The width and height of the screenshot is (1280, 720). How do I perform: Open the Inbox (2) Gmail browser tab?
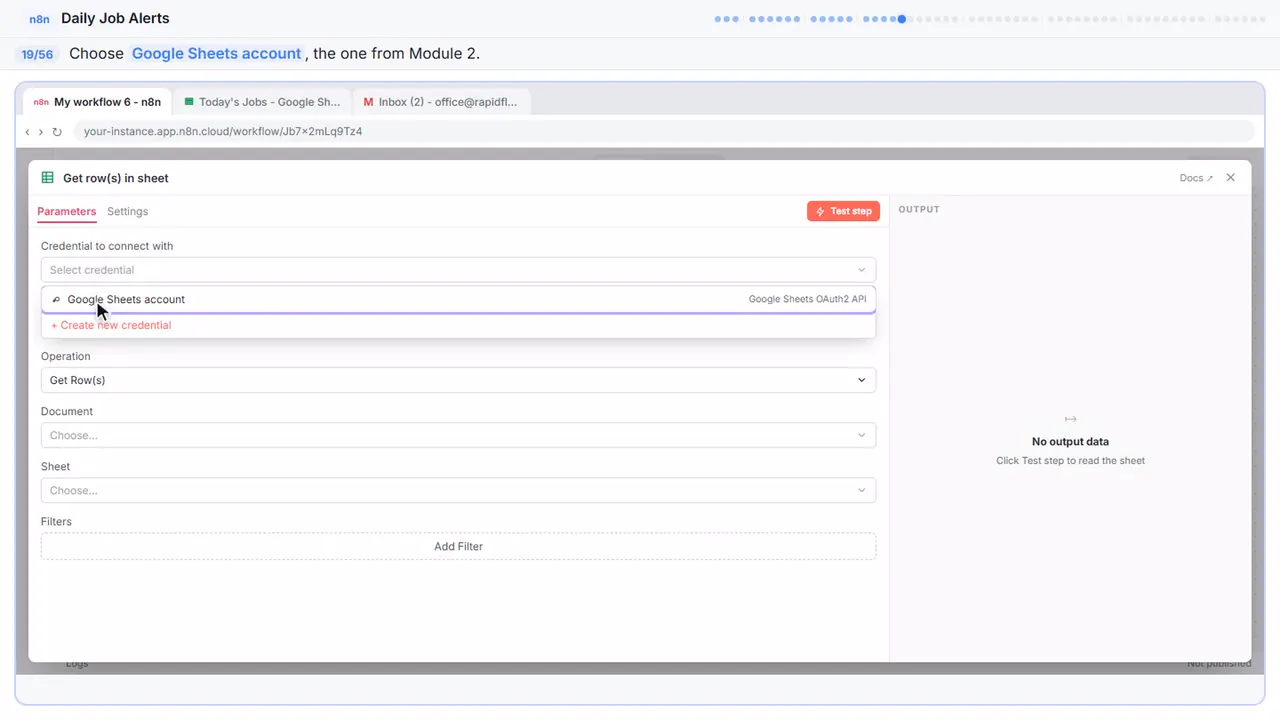pos(441,102)
